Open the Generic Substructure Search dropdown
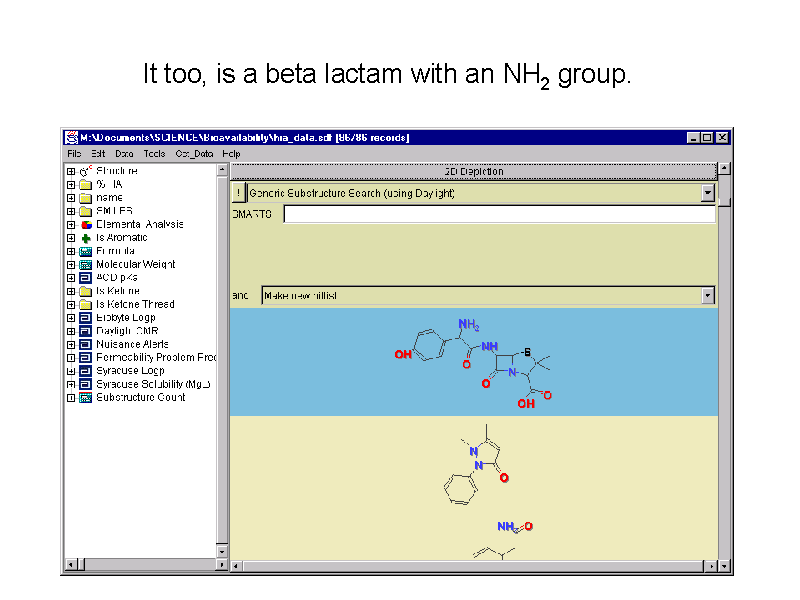This screenshot has width=800, height=600. pos(708,193)
